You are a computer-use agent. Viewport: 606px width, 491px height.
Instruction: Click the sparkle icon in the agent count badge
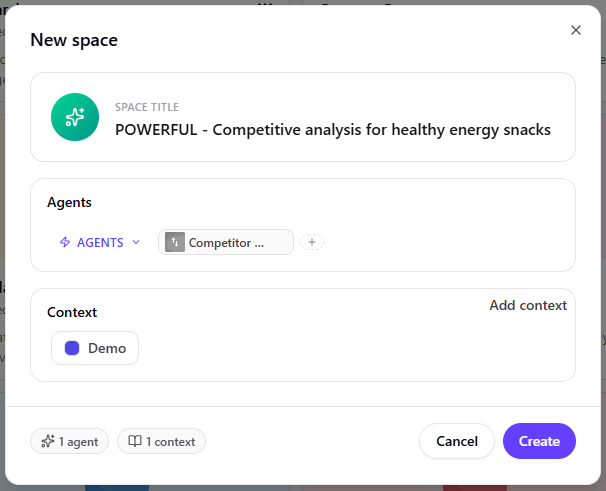(48, 441)
